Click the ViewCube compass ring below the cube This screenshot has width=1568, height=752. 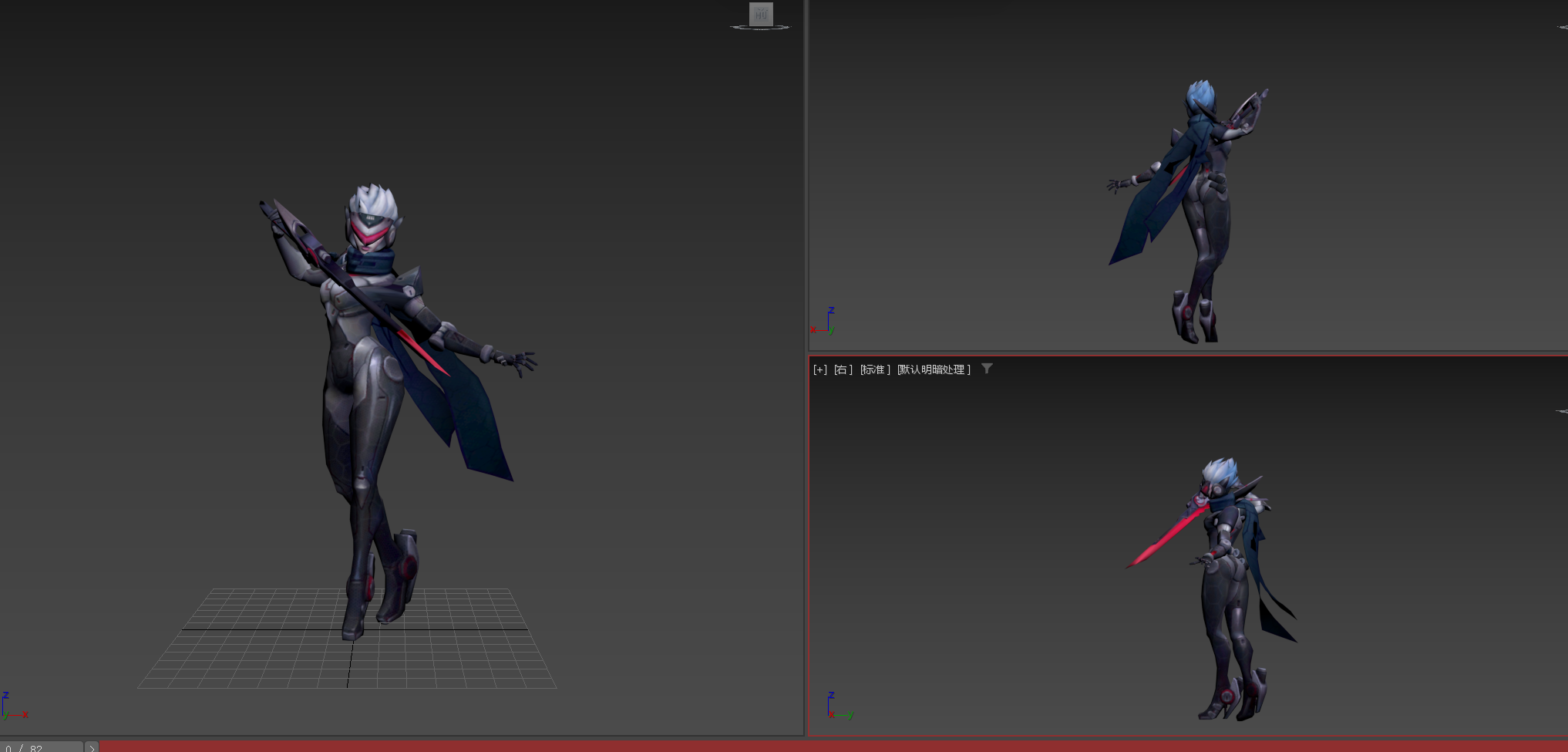tap(760, 28)
